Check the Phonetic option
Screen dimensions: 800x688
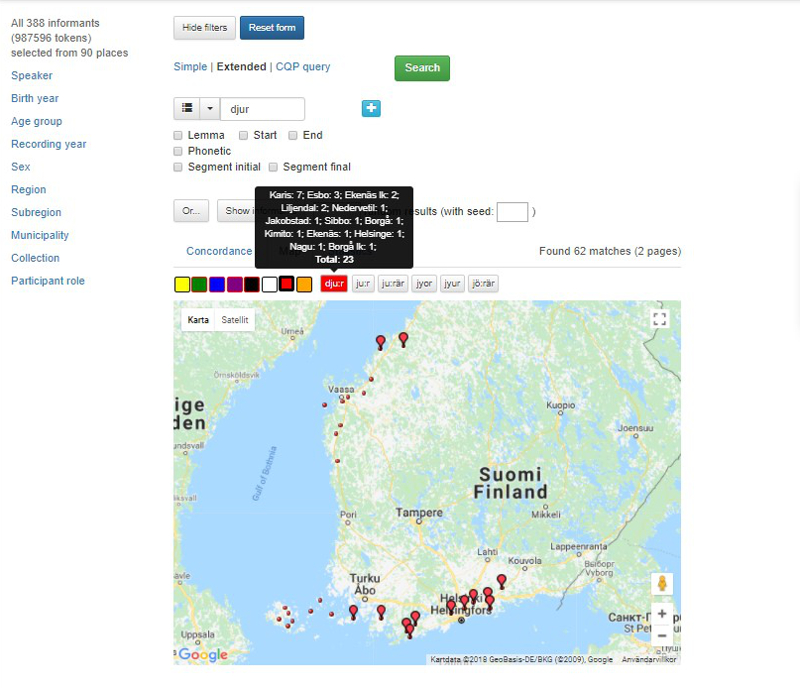(178, 151)
